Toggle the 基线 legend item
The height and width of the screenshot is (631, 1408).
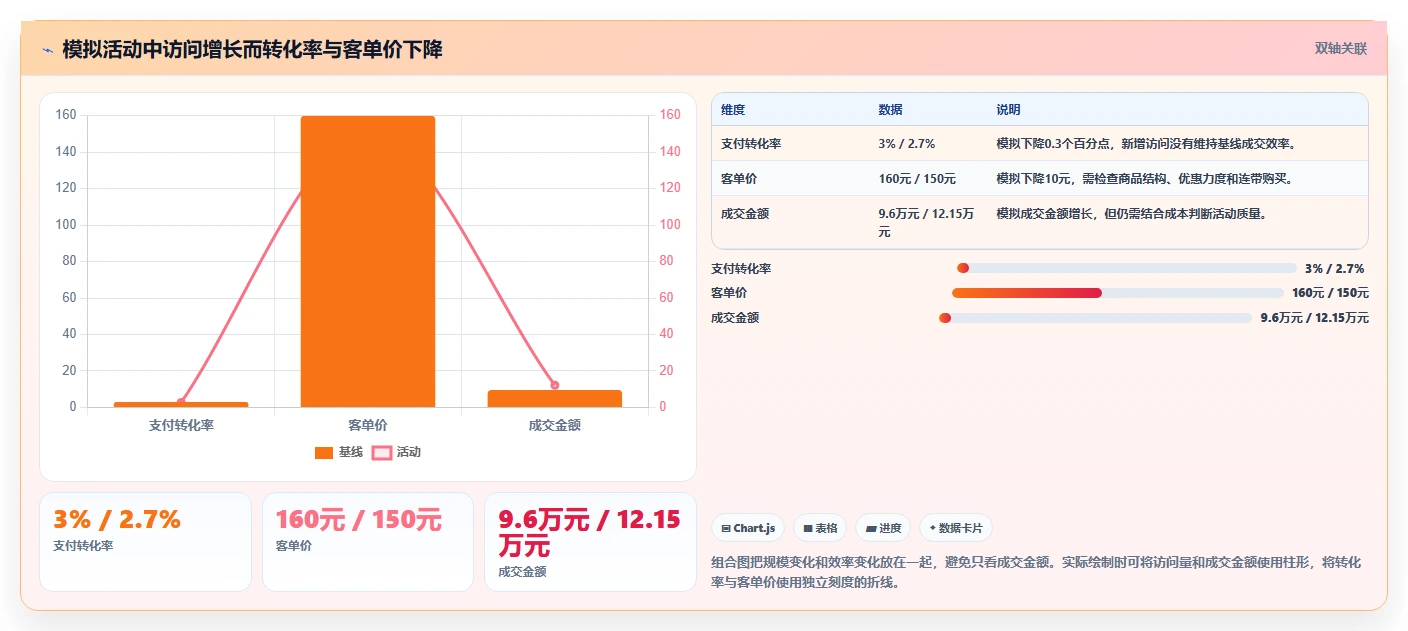[339, 452]
